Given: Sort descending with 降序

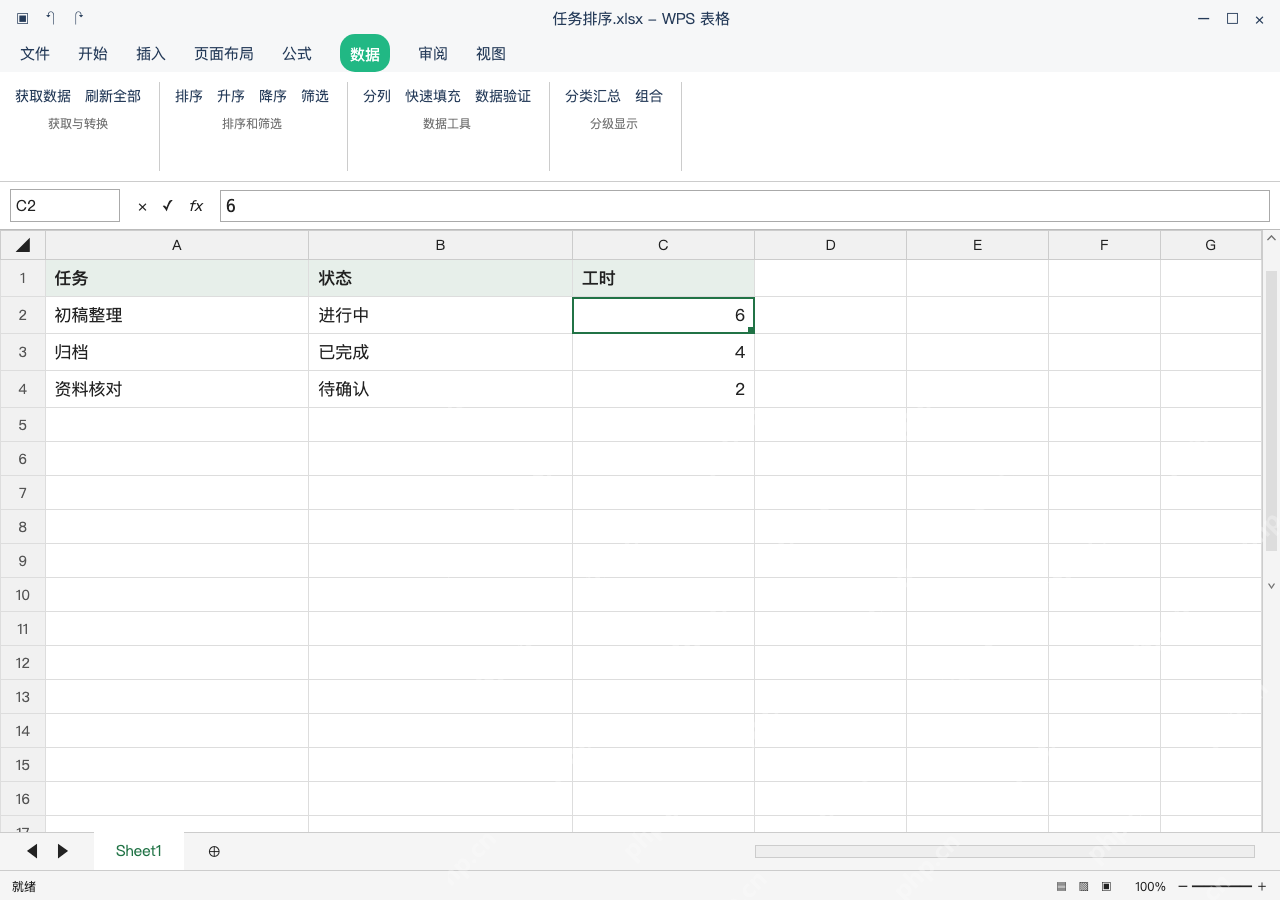Looking at the screenshot, I should [x=273, y=96].
